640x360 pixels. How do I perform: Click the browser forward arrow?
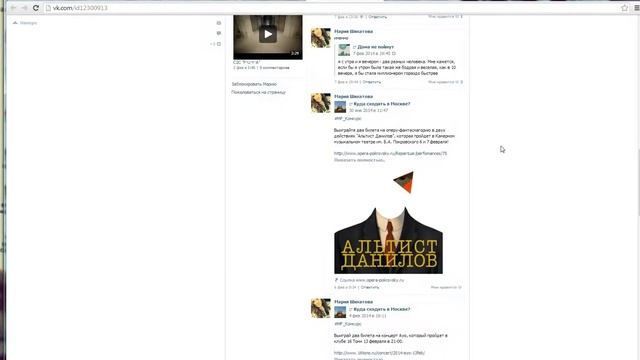pyautogui.click(x=24, y=8)
